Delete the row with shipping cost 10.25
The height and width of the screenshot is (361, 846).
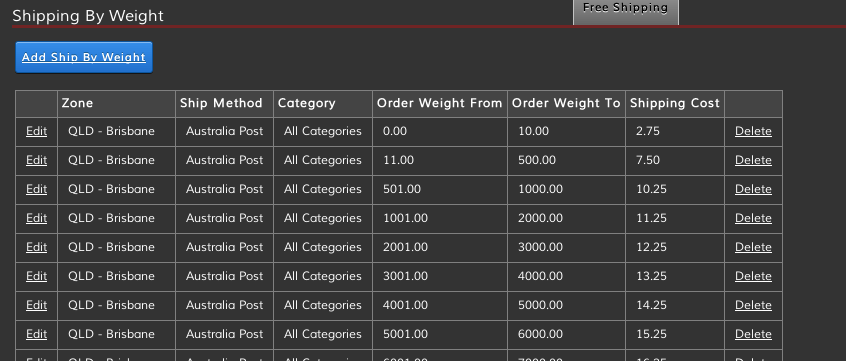click(753, 189)
